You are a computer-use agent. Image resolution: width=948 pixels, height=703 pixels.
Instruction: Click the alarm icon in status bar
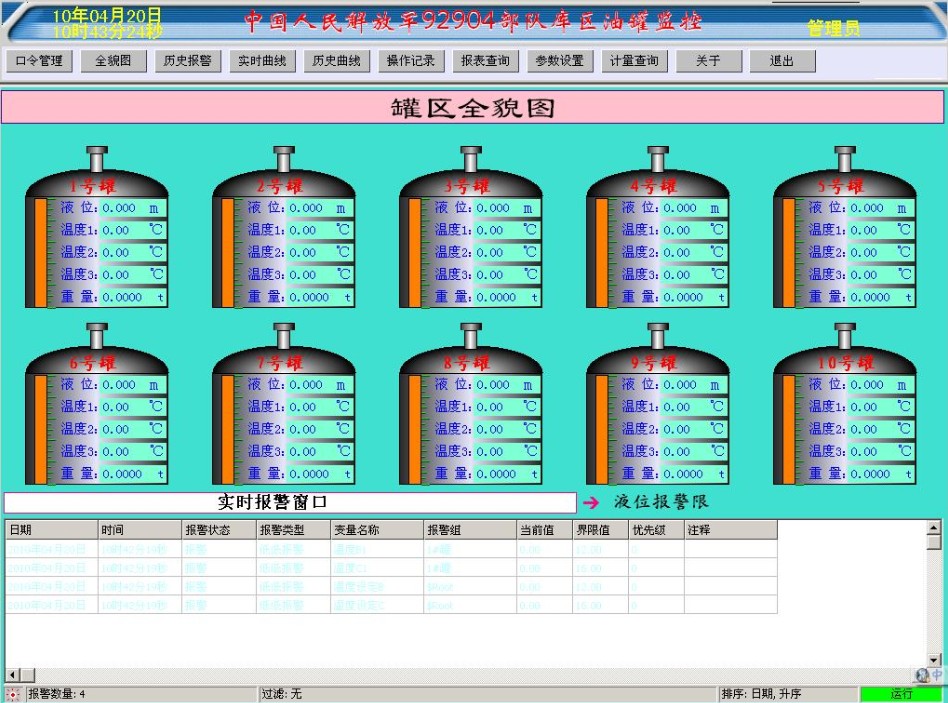point(13,694)
